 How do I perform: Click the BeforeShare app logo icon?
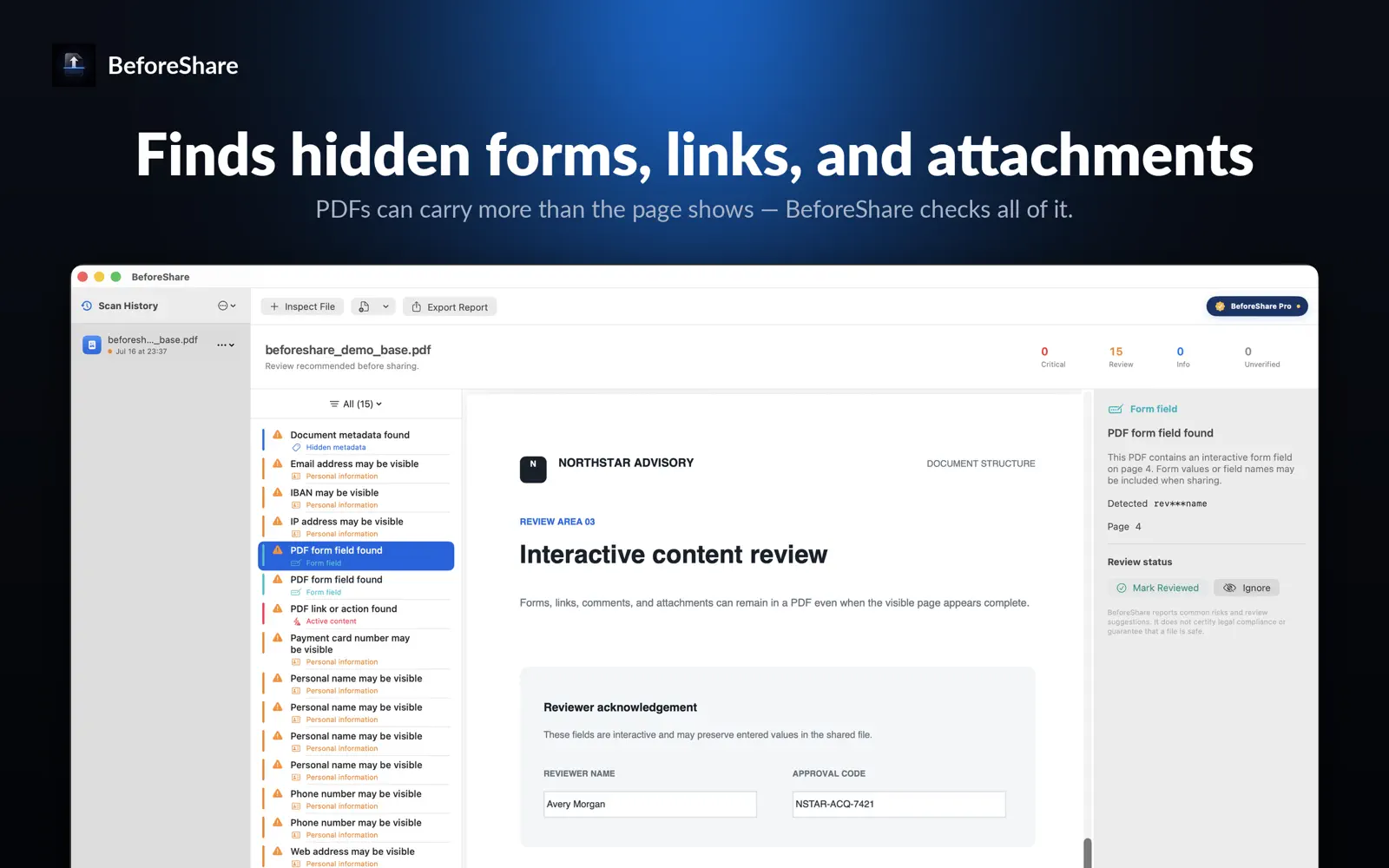pos(74,65)
